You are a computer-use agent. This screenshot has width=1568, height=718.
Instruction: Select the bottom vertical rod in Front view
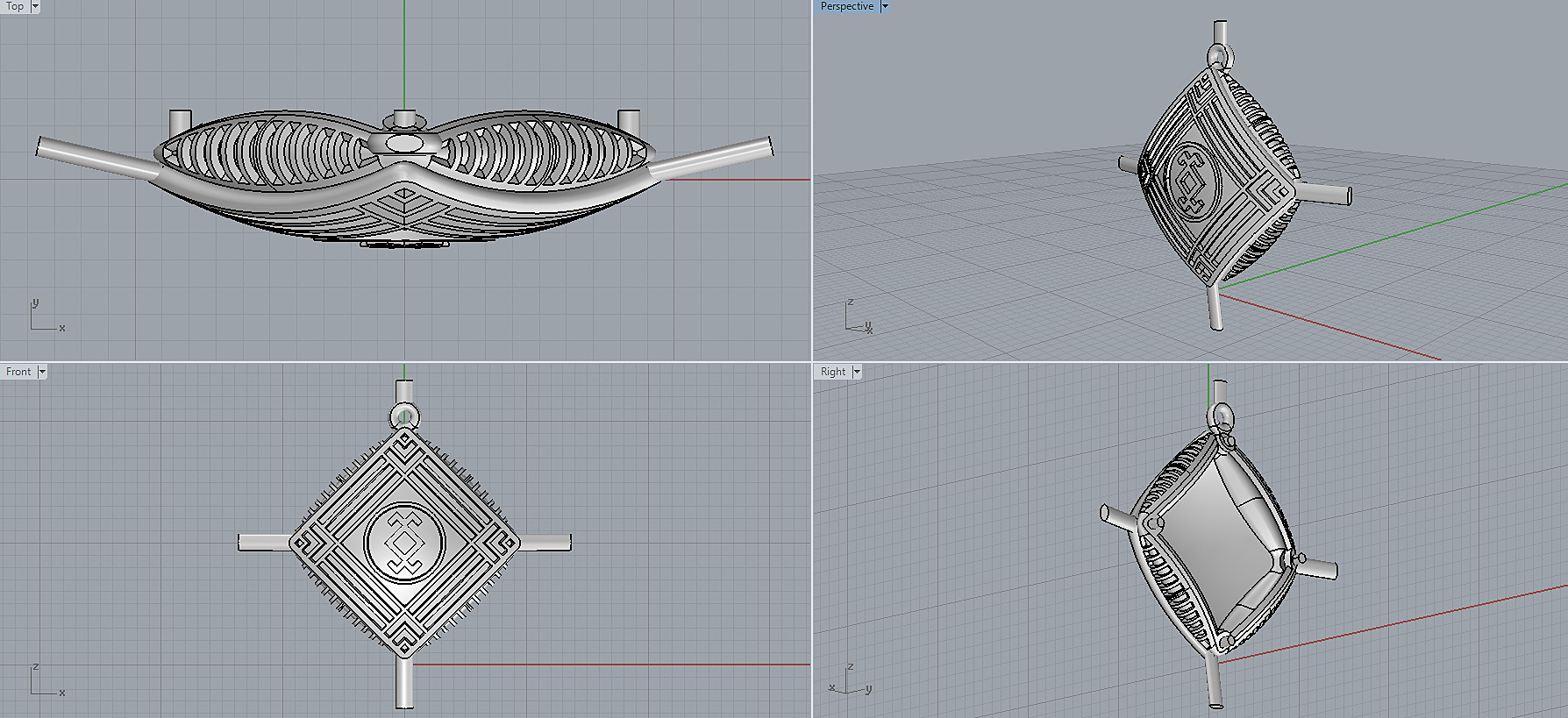pos(404,684)
